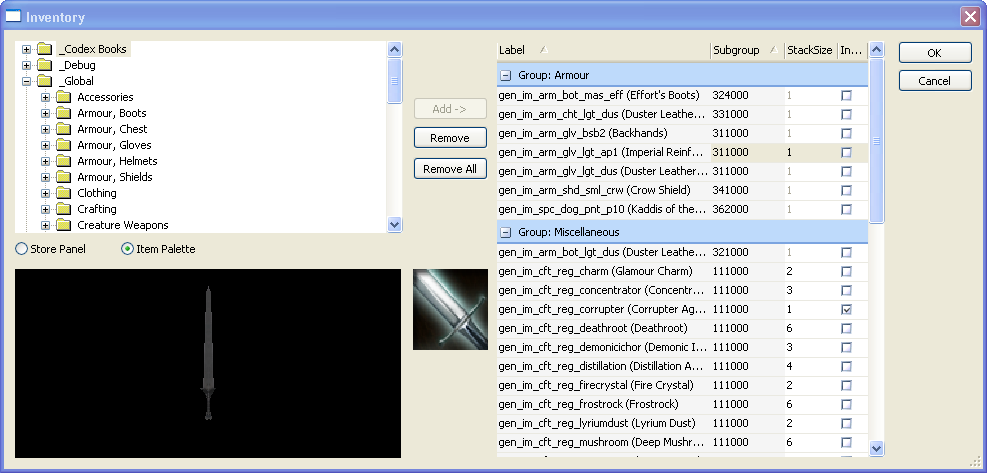Screen dimensions: 987x473
Task: Collapse the Group: Miscellaneous section
Action: tap(506, 232)
